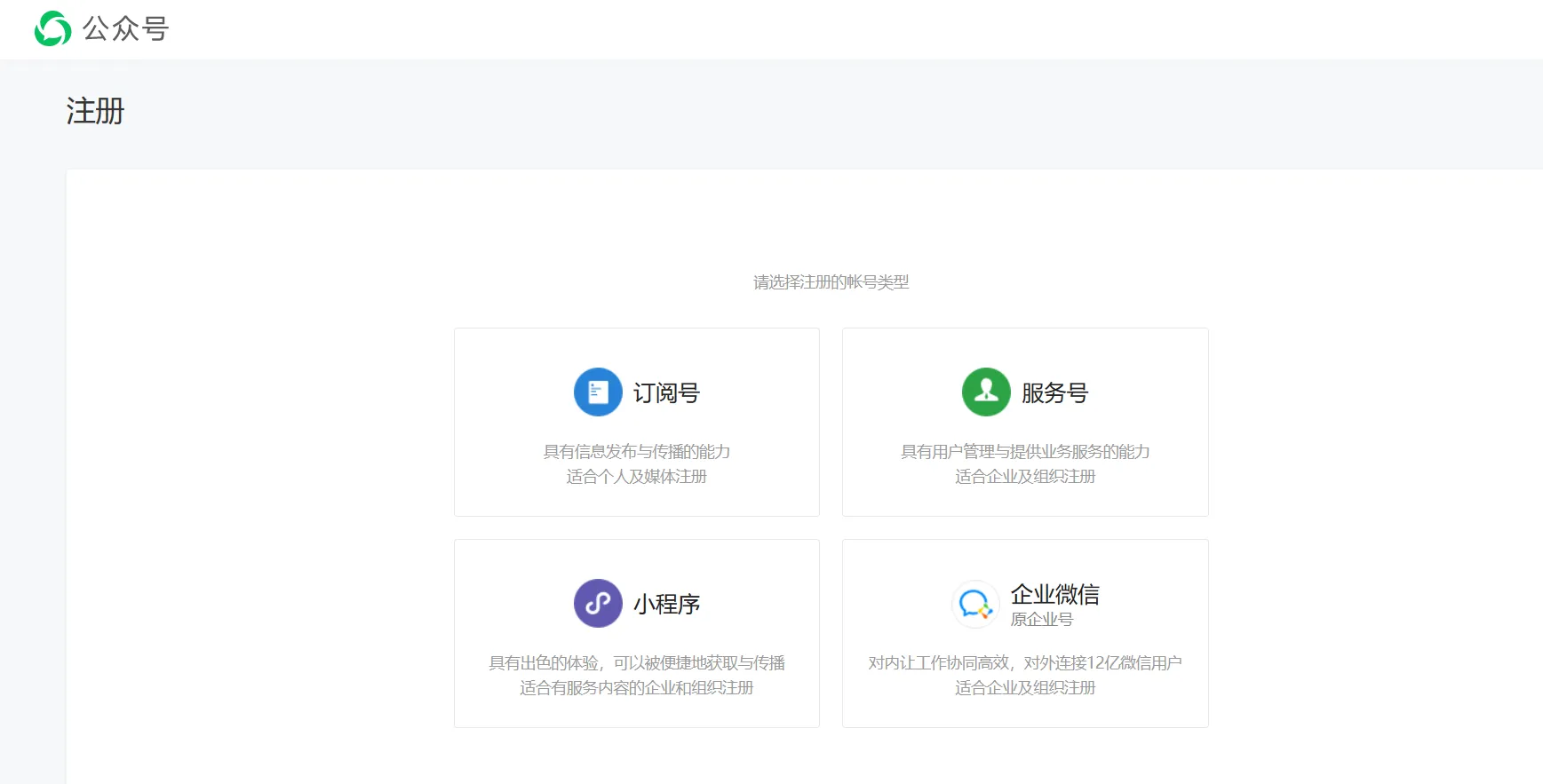
Task: Select the green 服务号 person icon
Action: tap(986, 392)
